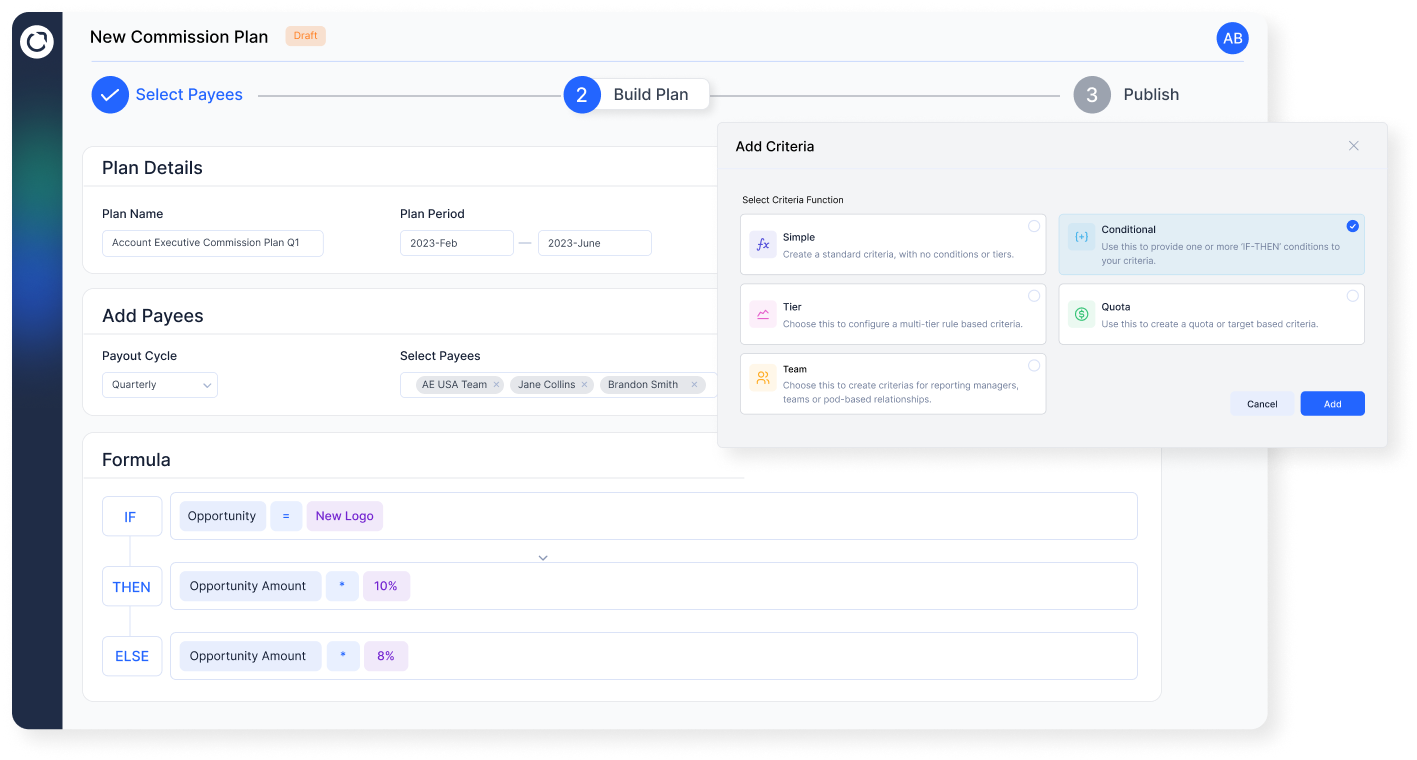Viewport: 1417px width, 760px height.
Task: Click the Simple function fx icon
Action: [x=763, y=244]
